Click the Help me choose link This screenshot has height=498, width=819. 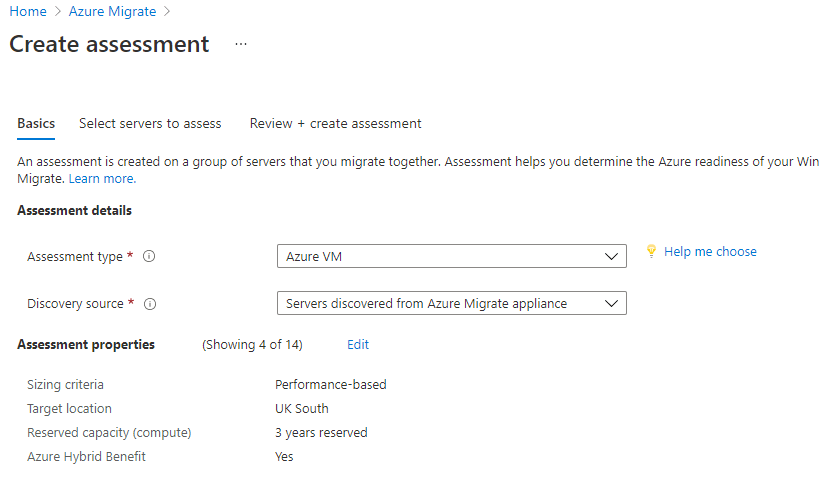pyautogui.click(x=710, y=252)
